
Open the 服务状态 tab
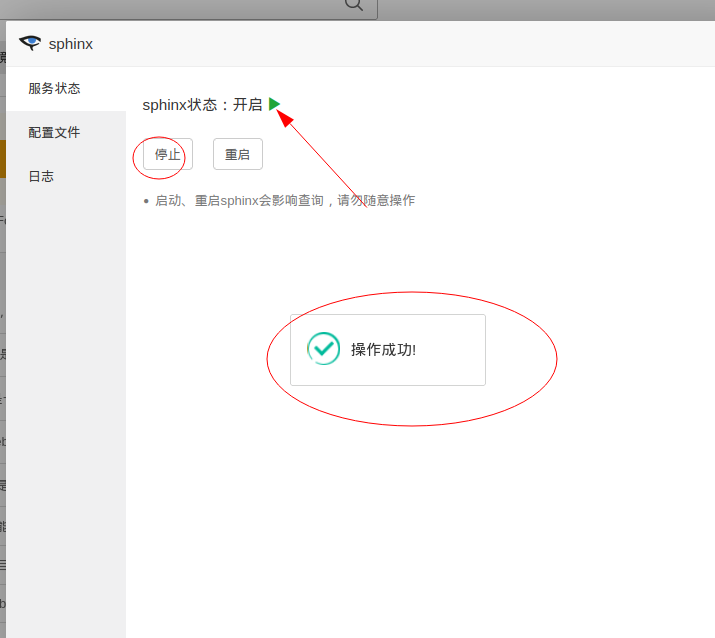(67, 88)
